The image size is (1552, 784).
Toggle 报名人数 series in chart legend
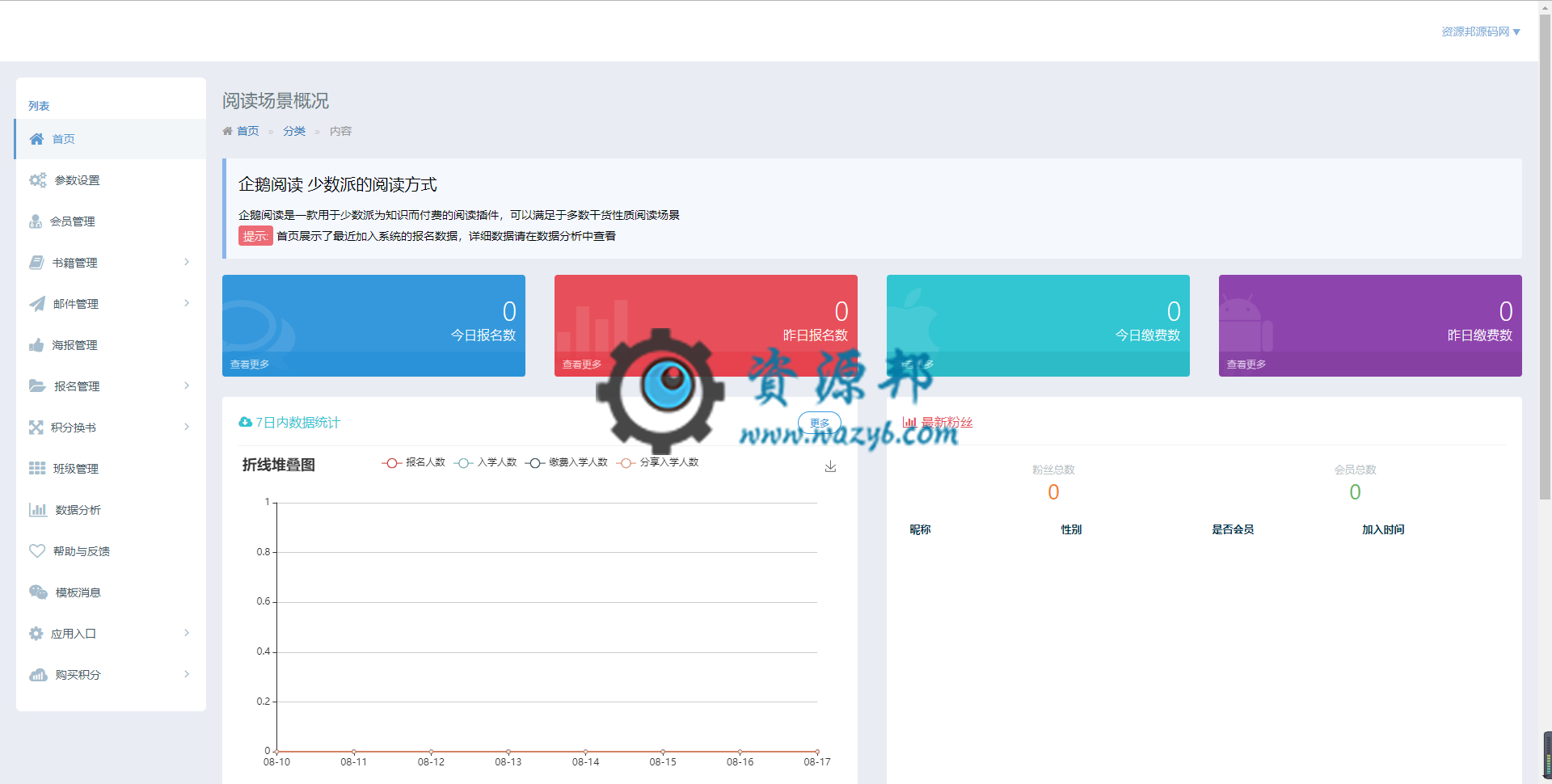[x=414, y=462]
